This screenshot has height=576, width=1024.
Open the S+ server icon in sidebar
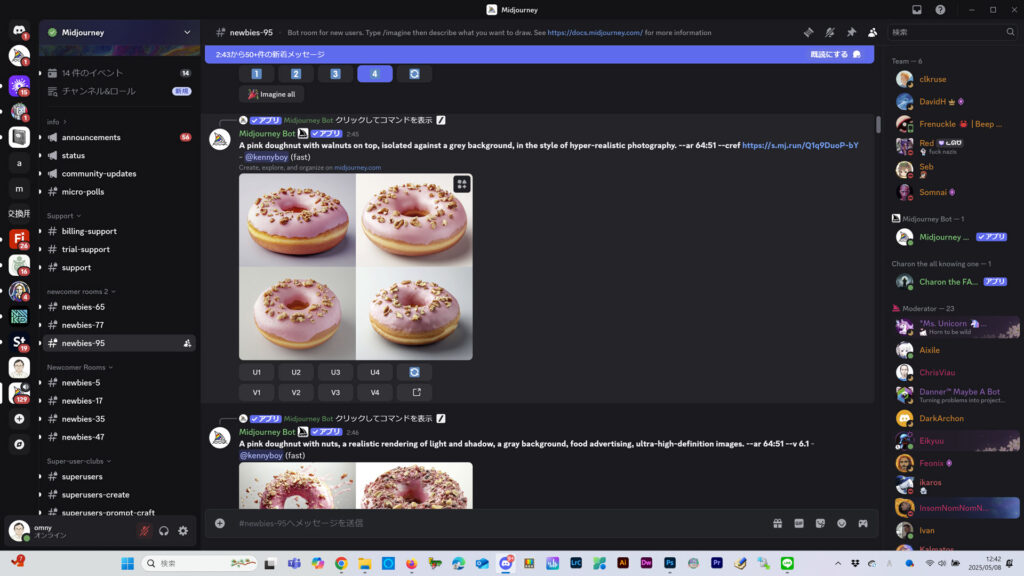19,342
